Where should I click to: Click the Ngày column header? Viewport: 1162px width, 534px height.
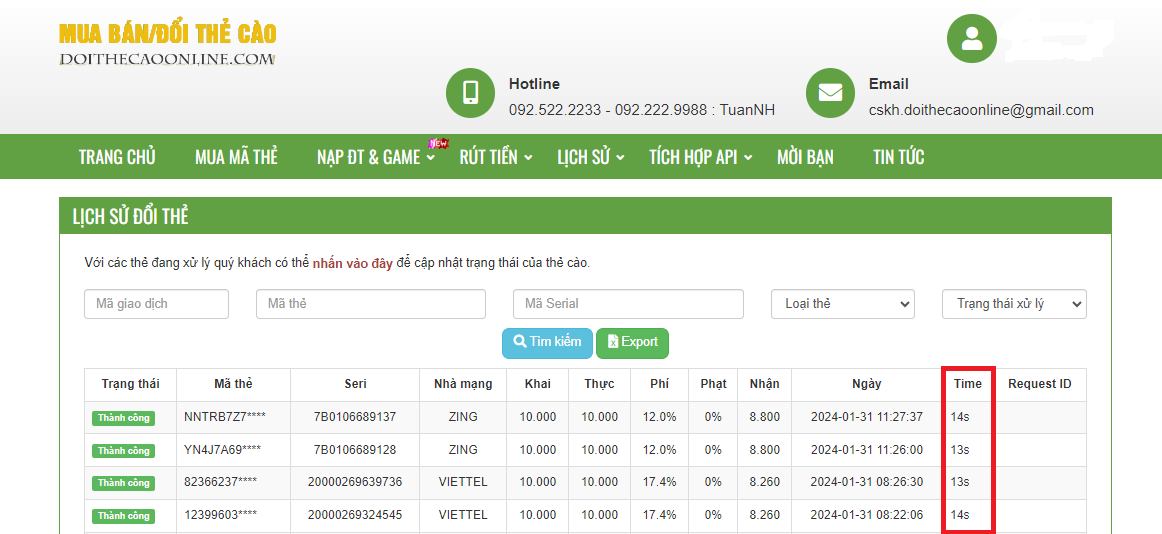(x=866, y=384)
